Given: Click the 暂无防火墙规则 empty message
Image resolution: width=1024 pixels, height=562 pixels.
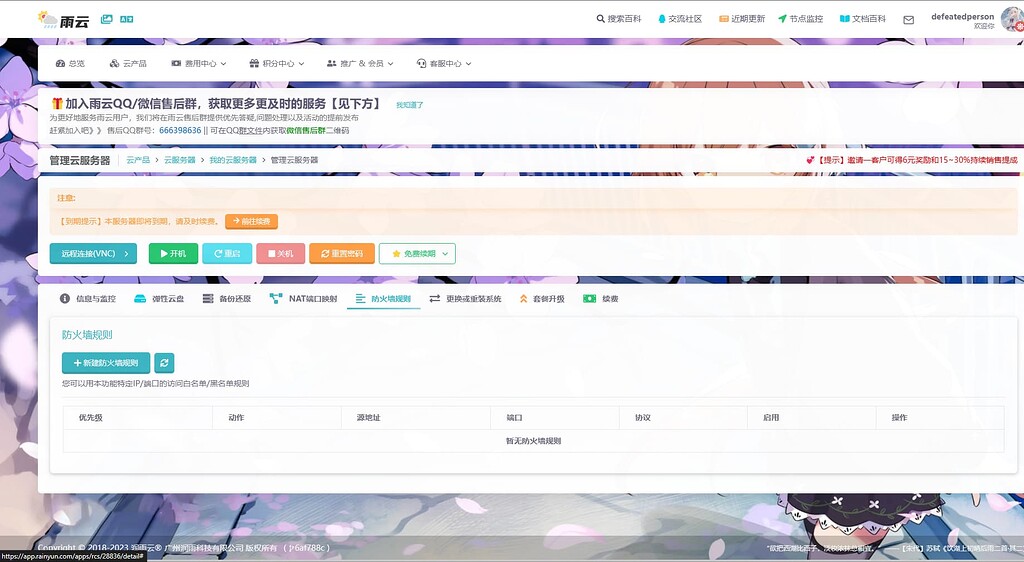Looking at the screenshot, I should [533, 441].
